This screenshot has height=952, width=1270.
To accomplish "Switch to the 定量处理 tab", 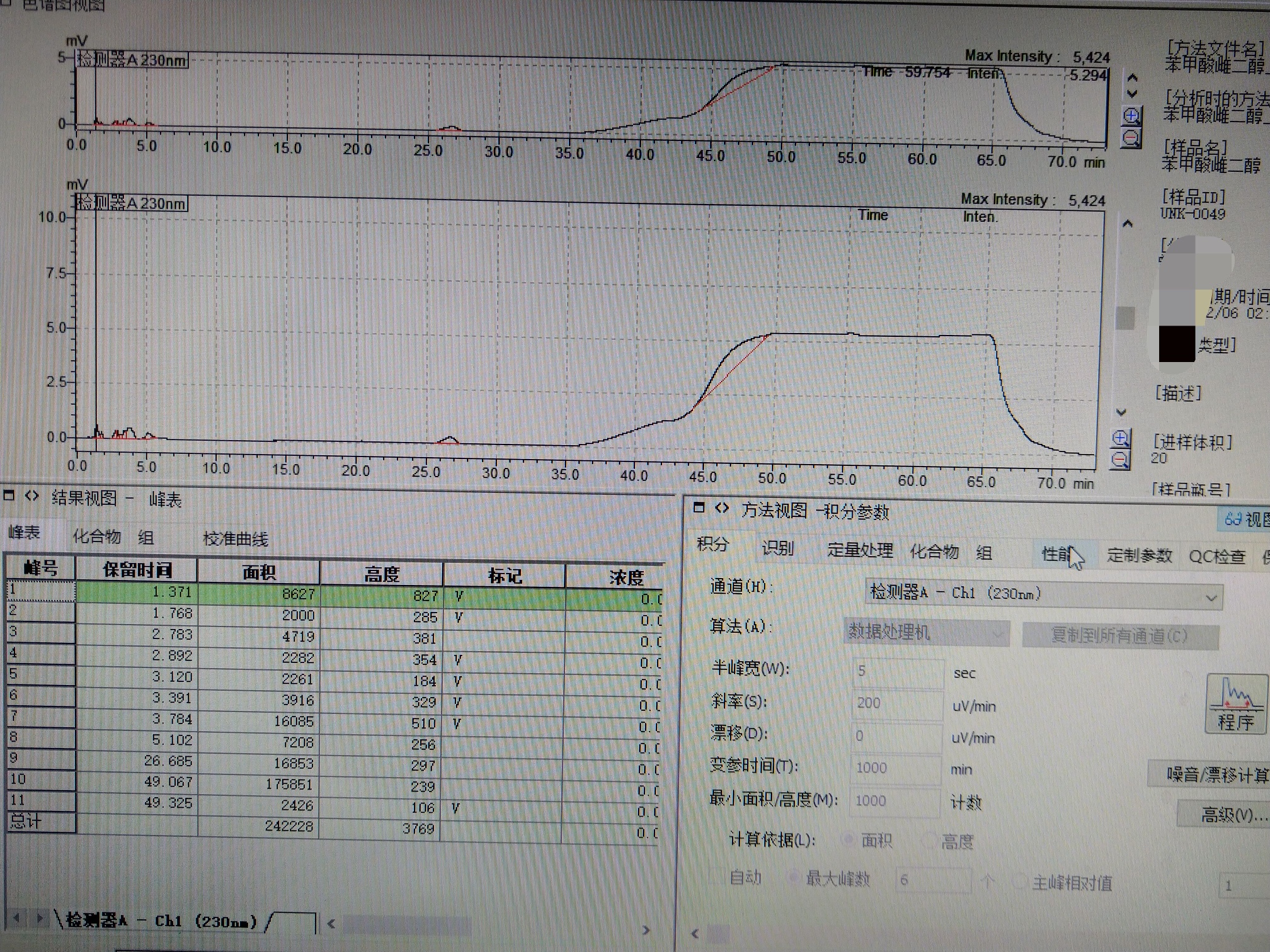I will (860, 550).
